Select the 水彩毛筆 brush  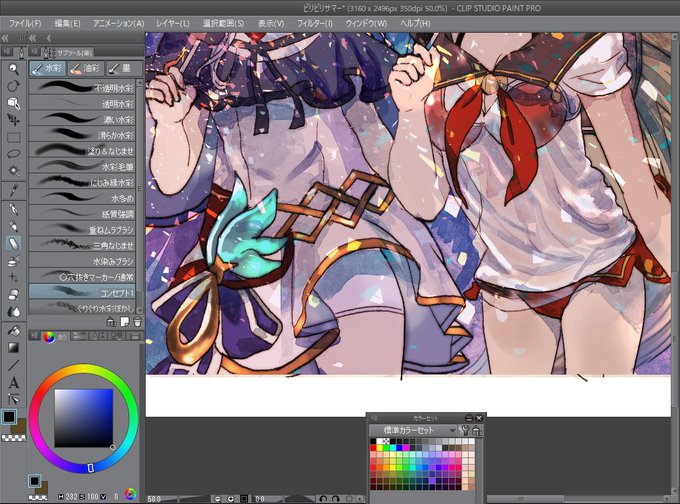[x=82, y=166]
